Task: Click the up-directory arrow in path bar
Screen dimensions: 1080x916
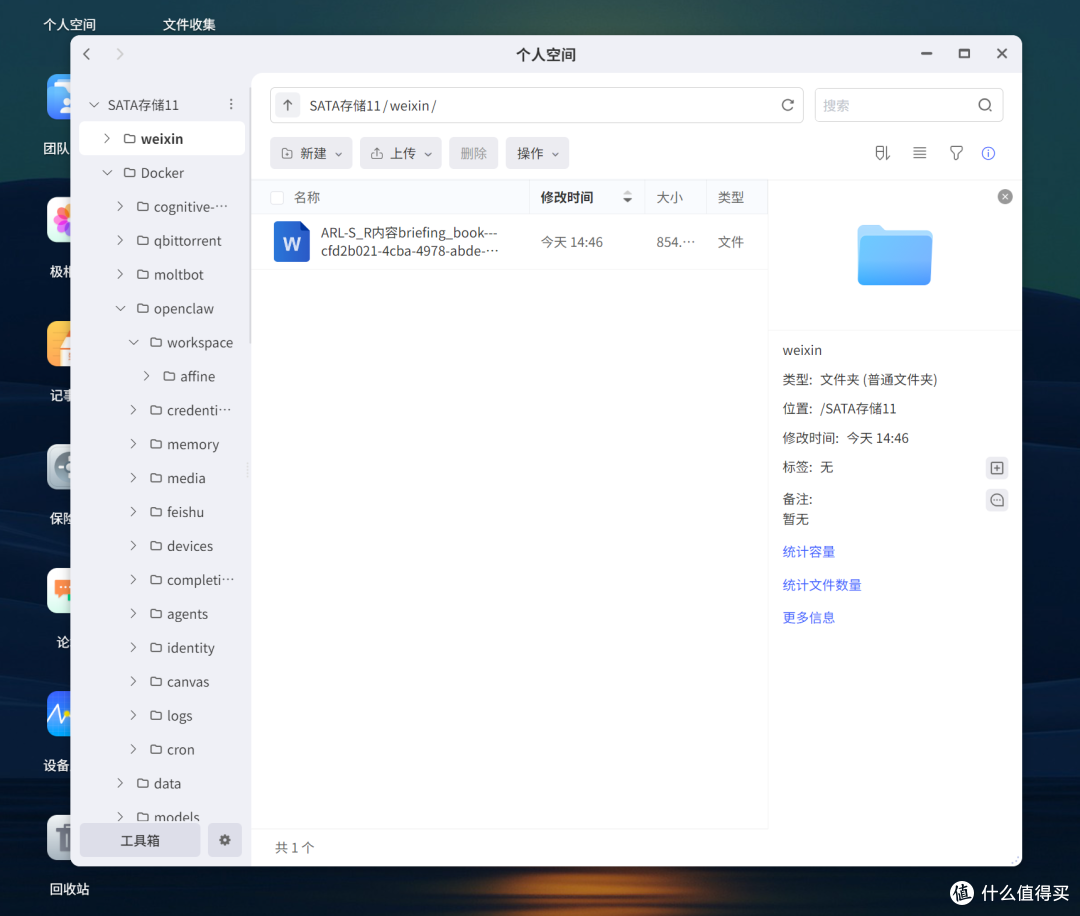Action: point(288,105)
